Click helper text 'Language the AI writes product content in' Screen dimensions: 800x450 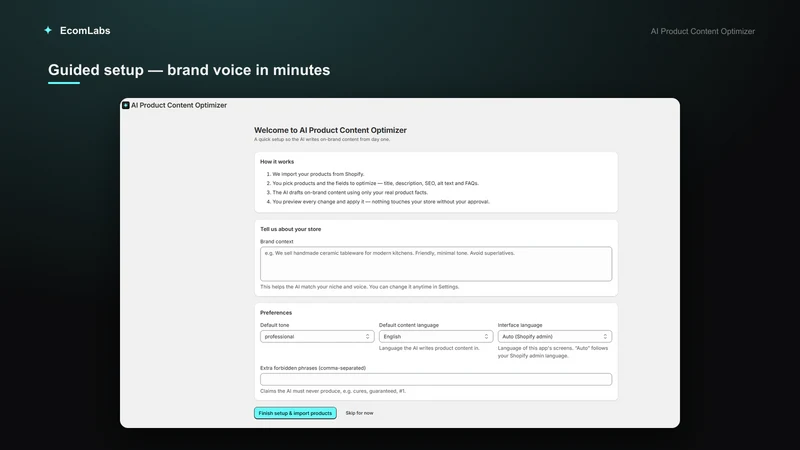[429, 348]
